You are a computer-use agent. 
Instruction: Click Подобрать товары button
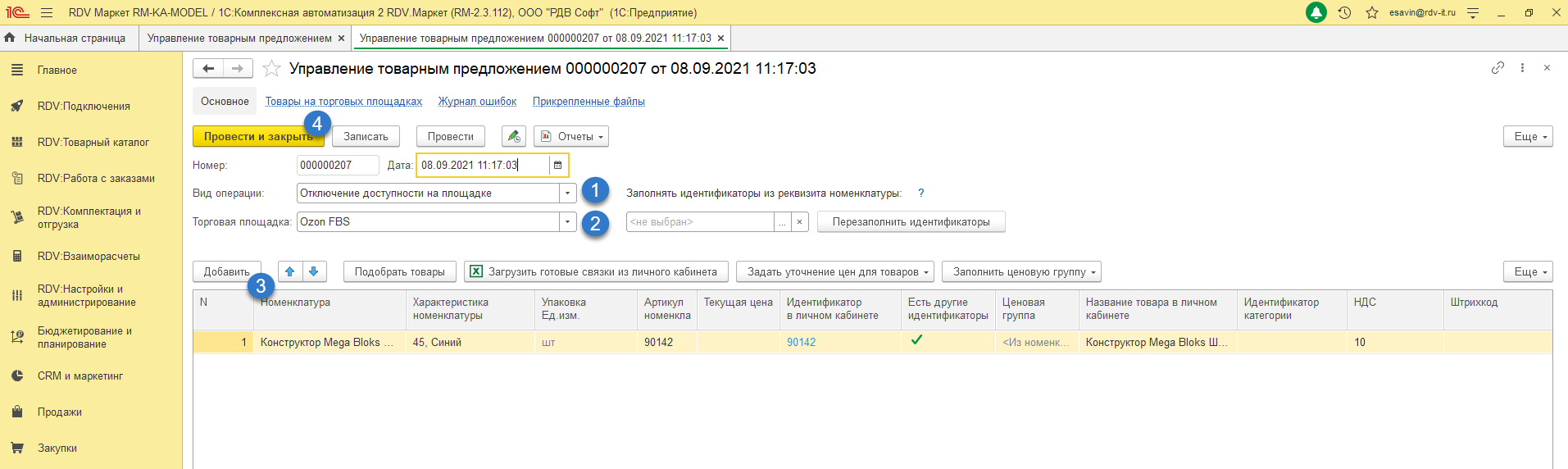400,271
